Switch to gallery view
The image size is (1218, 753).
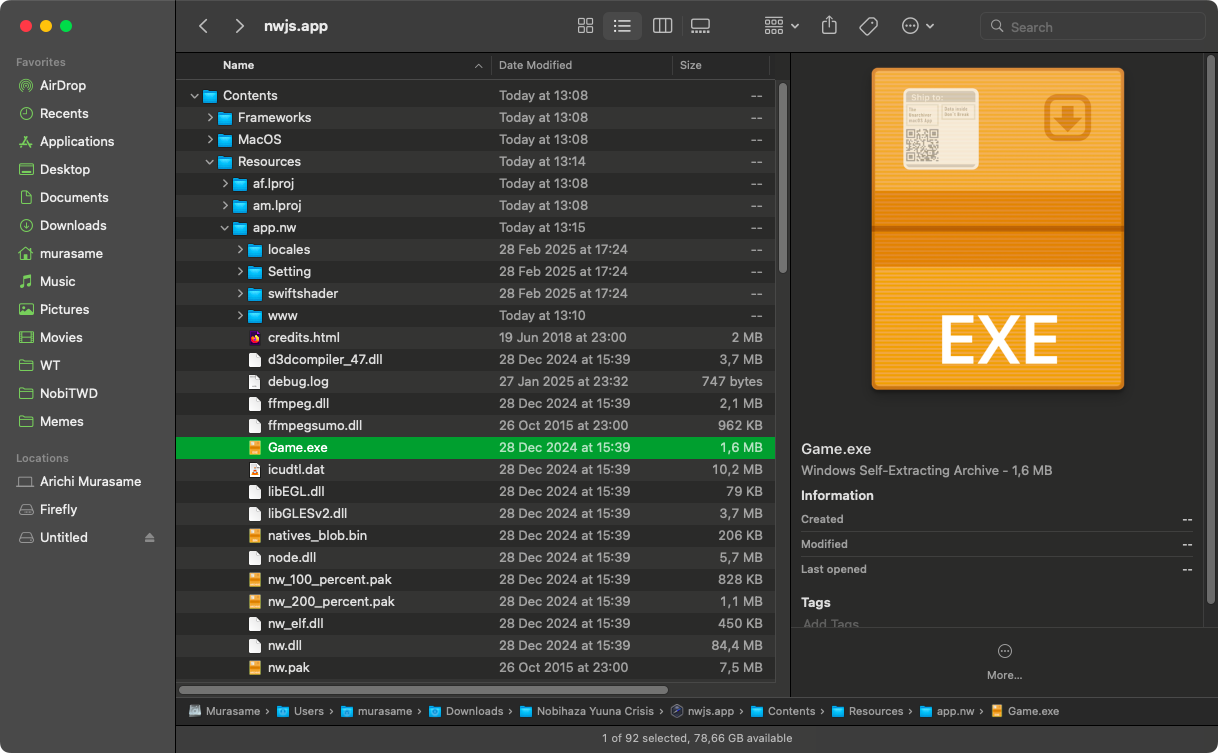(x=700, y=27)
